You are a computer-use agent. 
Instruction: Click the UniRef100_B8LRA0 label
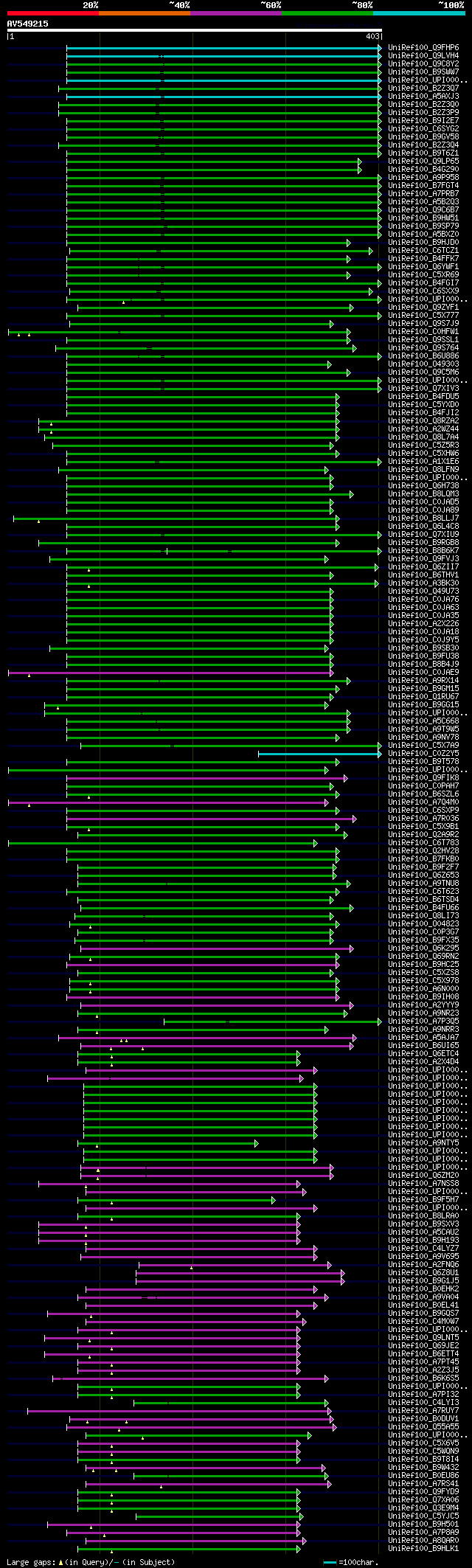point(423,1215)
